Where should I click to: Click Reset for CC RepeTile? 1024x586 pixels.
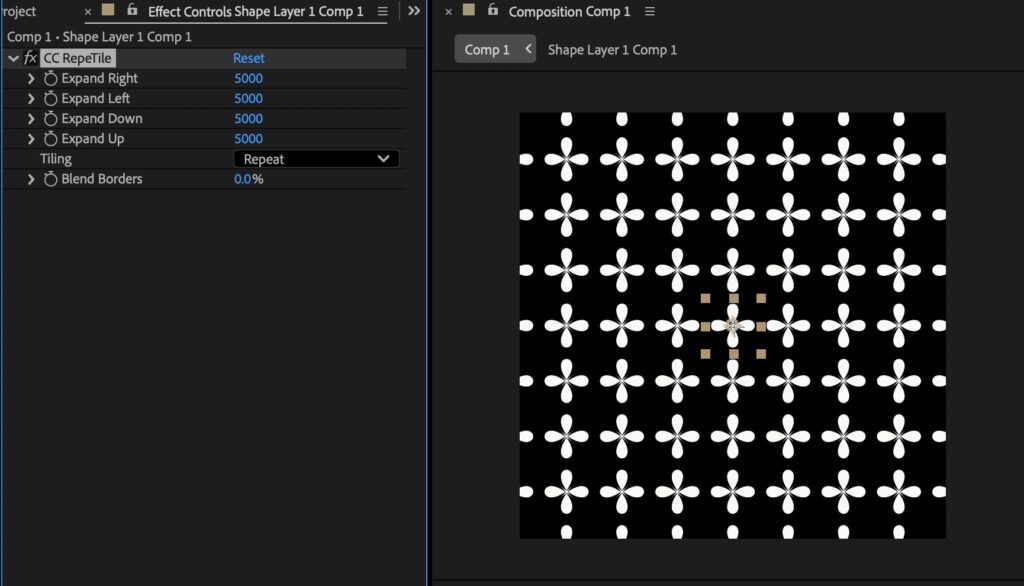tap(248, 58)
